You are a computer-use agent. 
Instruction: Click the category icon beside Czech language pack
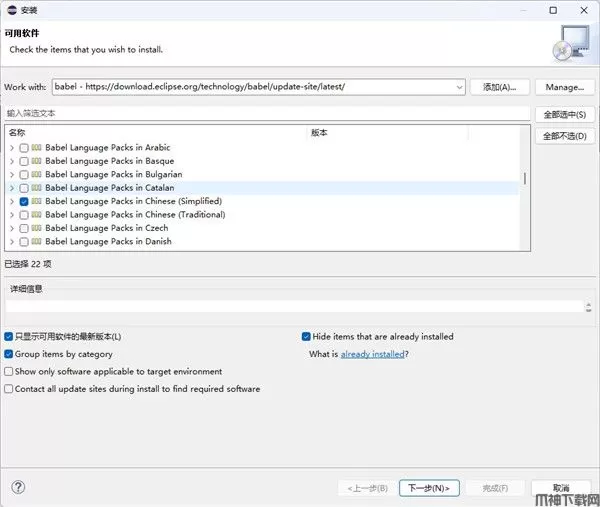(x=36, y=228)
